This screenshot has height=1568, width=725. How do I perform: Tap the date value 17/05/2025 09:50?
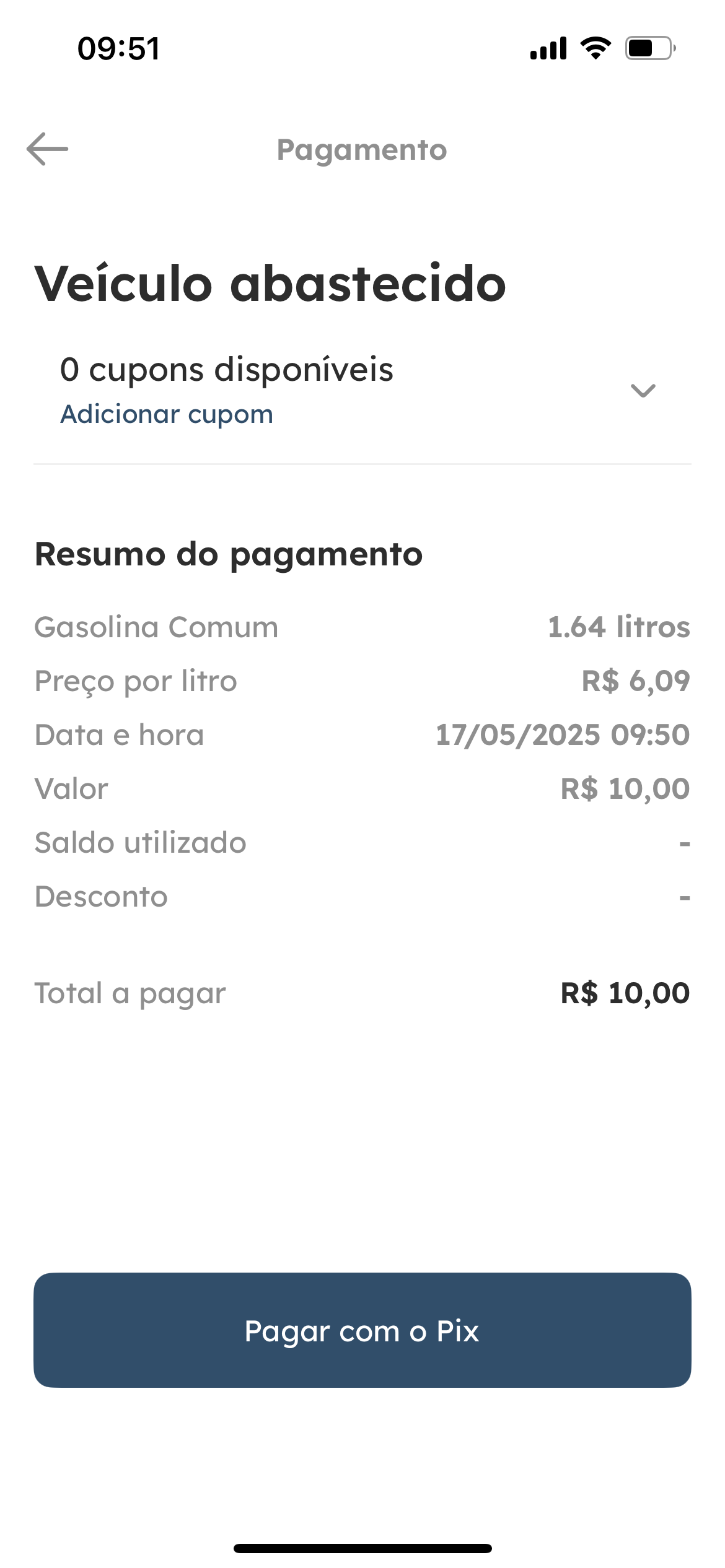[563, 735]
